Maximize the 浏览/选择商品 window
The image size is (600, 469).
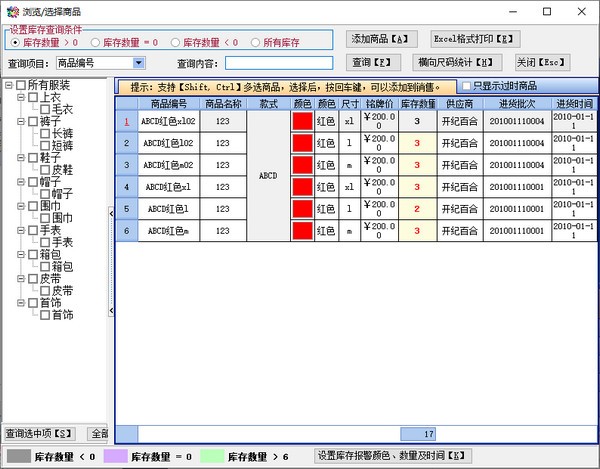pyautogui.click(x=547, y=11)
